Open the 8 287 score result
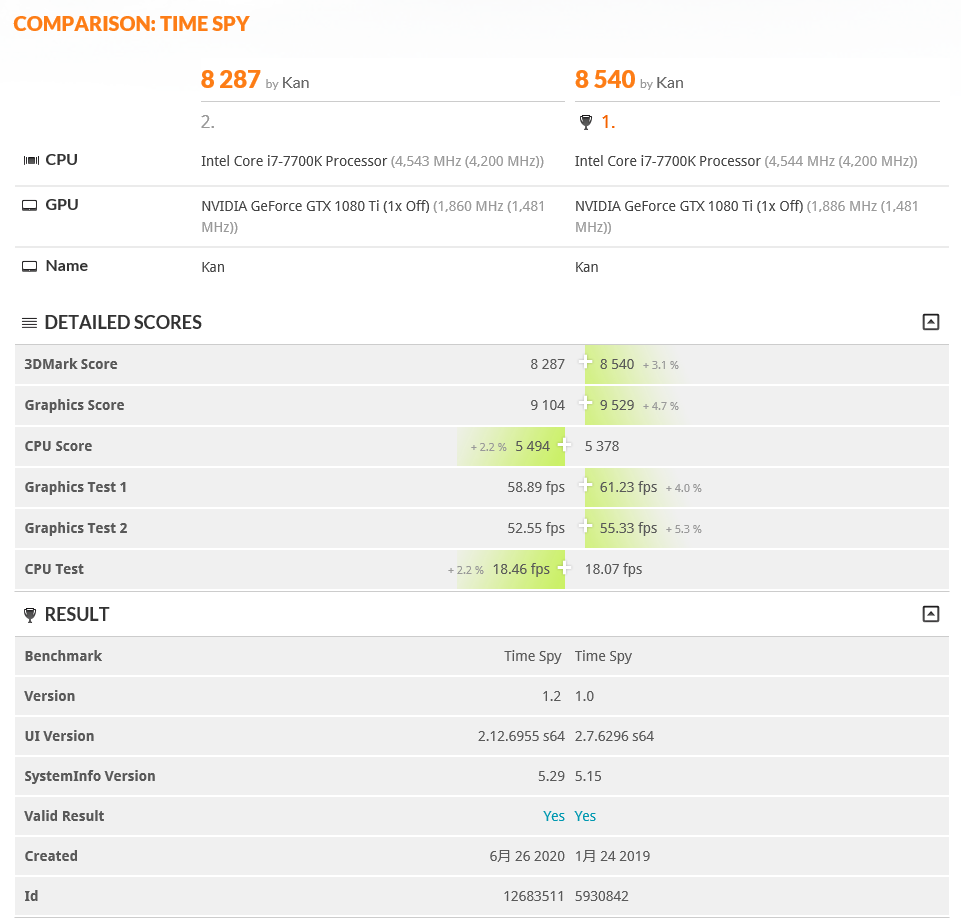Image resolution: width=961 pixels, height=921 pixels. click(230, 80)
